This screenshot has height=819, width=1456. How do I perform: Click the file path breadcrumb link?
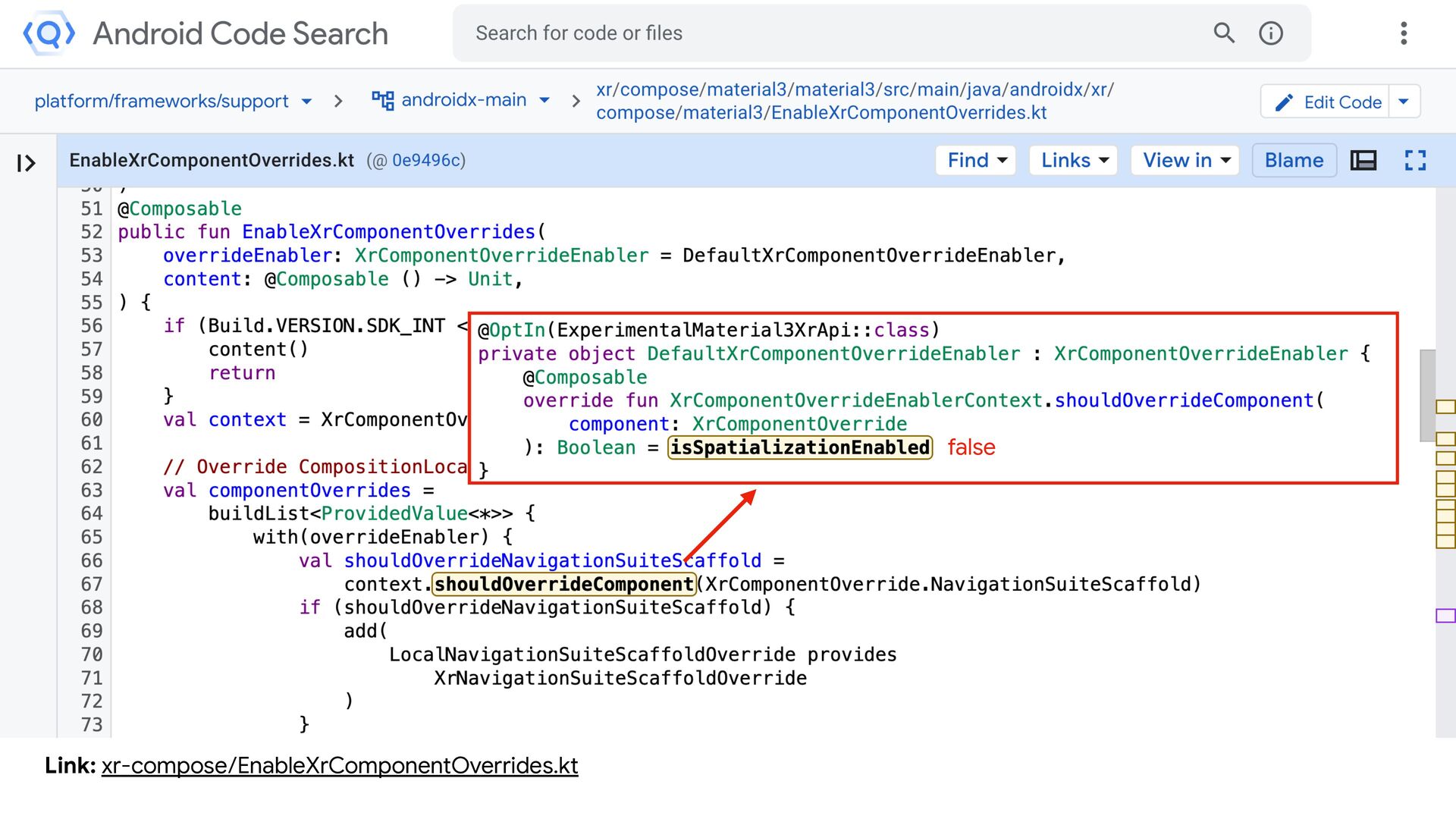[855, 101]
